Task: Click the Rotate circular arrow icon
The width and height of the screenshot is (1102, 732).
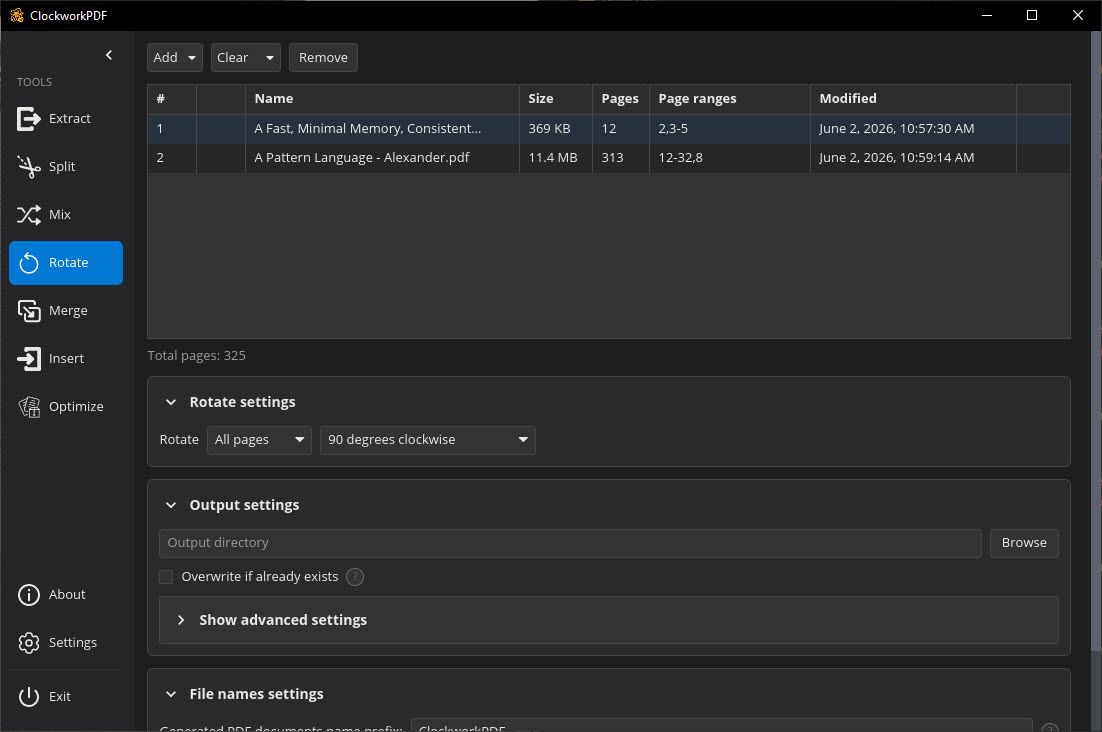Action: point(29,263)
